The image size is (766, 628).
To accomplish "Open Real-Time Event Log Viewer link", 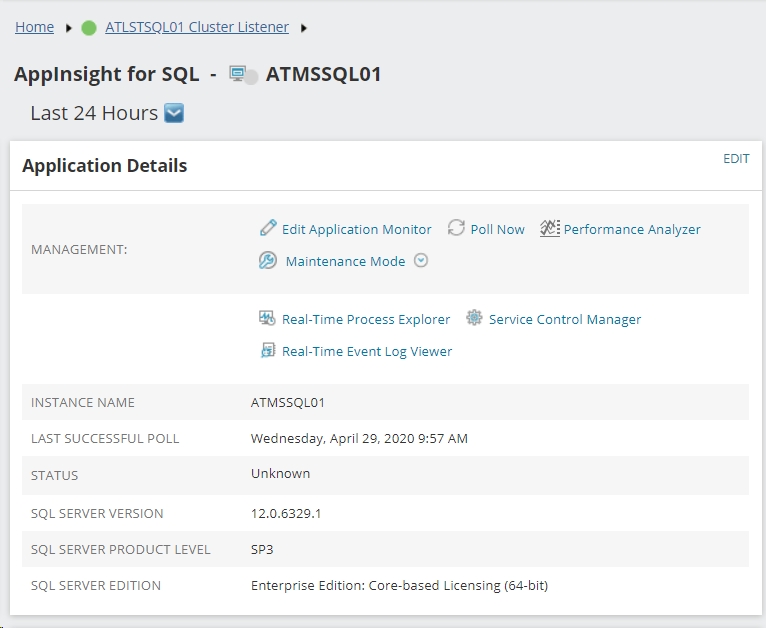I will (x=367, y=351).
